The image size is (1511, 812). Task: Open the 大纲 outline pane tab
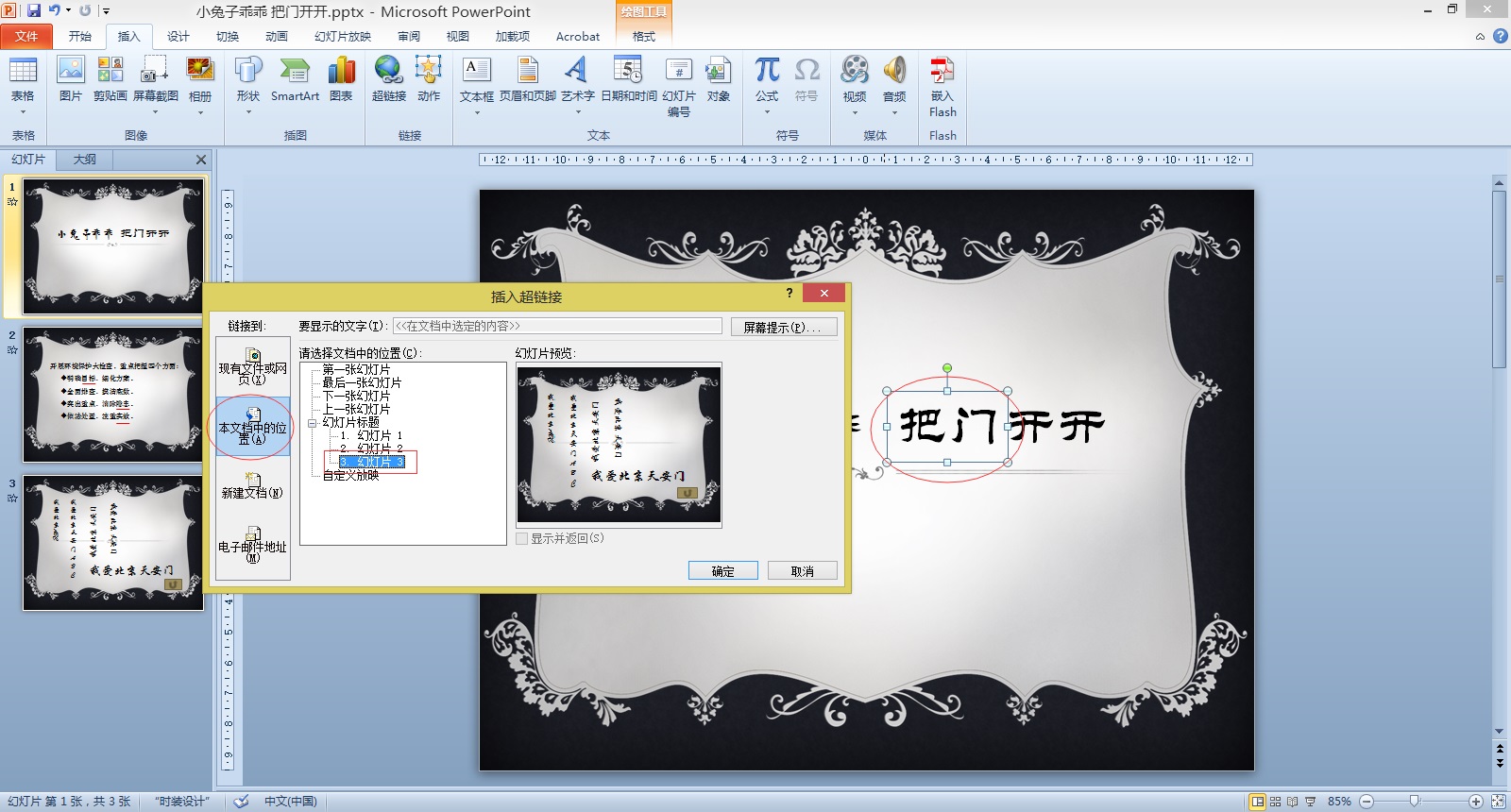point(85,160)
